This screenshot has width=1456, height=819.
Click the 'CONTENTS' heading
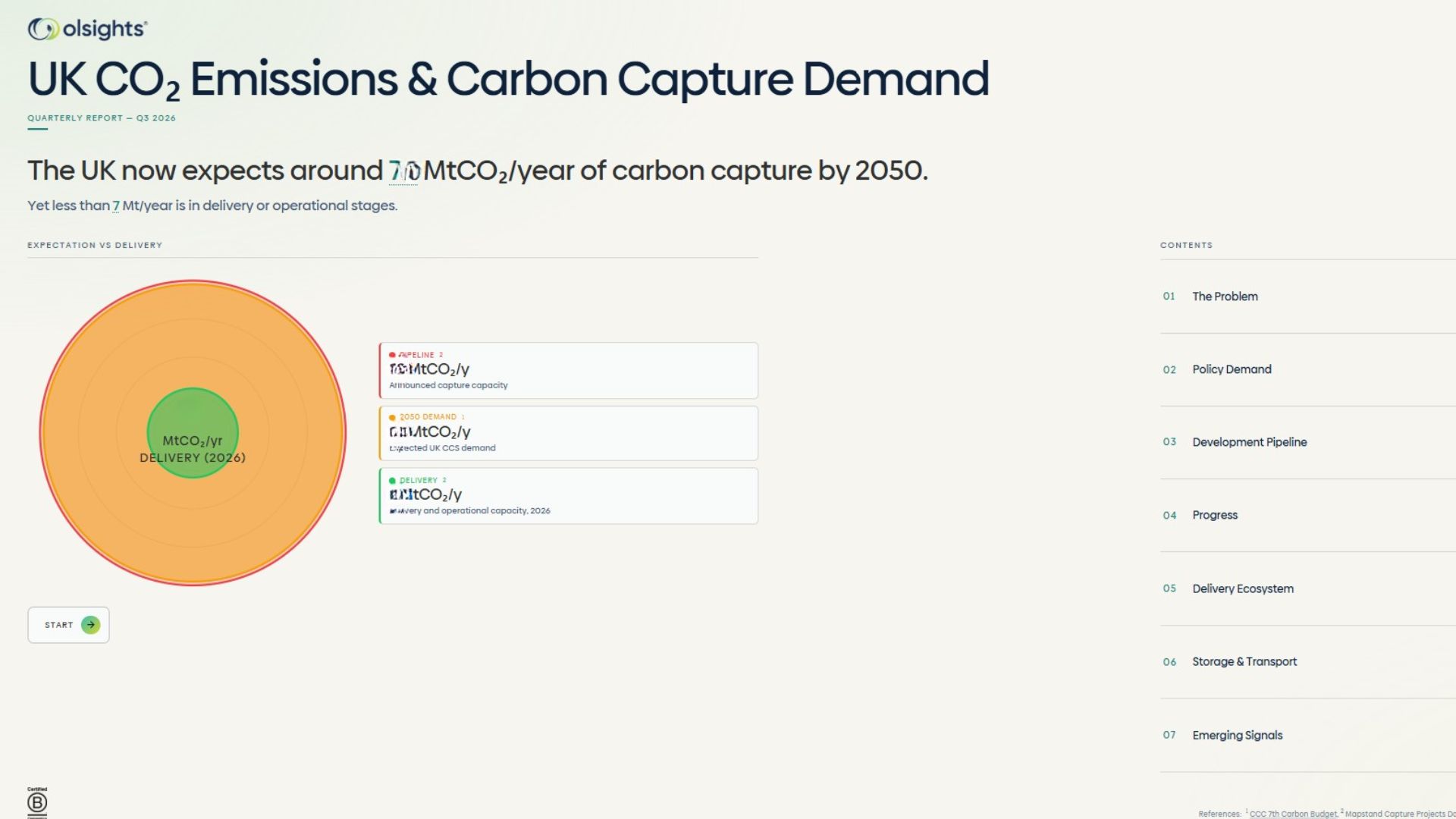coord(1186,245)
